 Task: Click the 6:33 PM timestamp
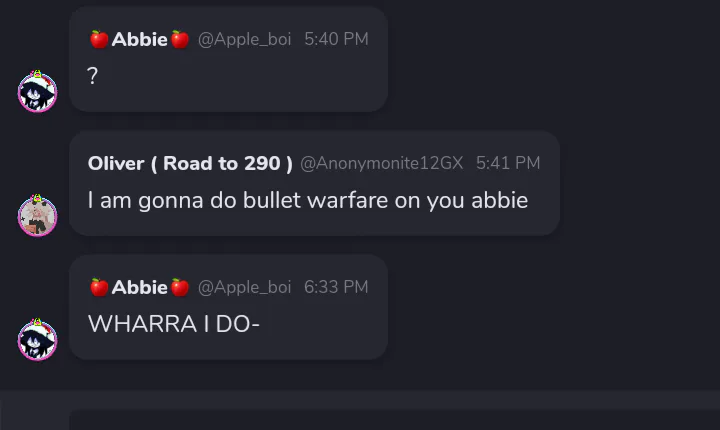pos(336,288)
